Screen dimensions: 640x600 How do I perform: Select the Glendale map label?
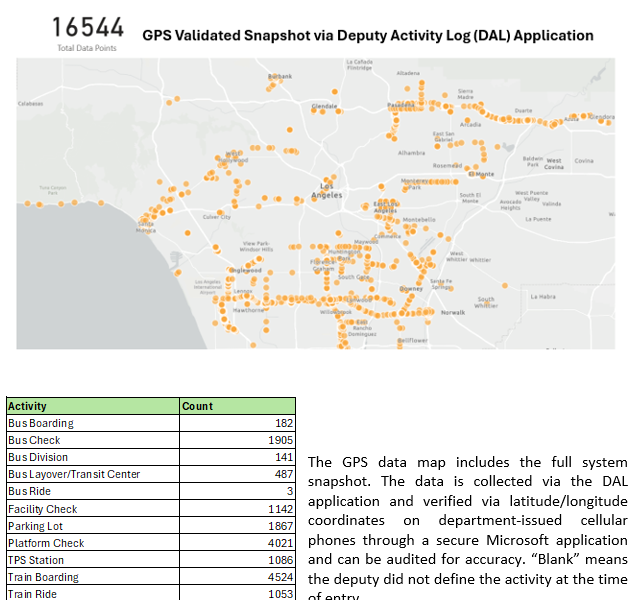point(324,105)
